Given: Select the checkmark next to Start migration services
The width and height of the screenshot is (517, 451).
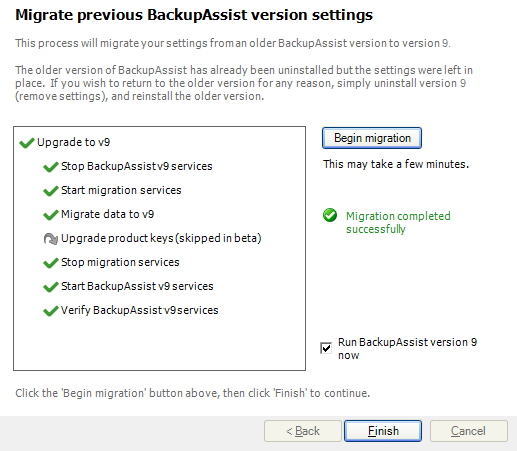Looking at the screenshot, I should (51, 191).
